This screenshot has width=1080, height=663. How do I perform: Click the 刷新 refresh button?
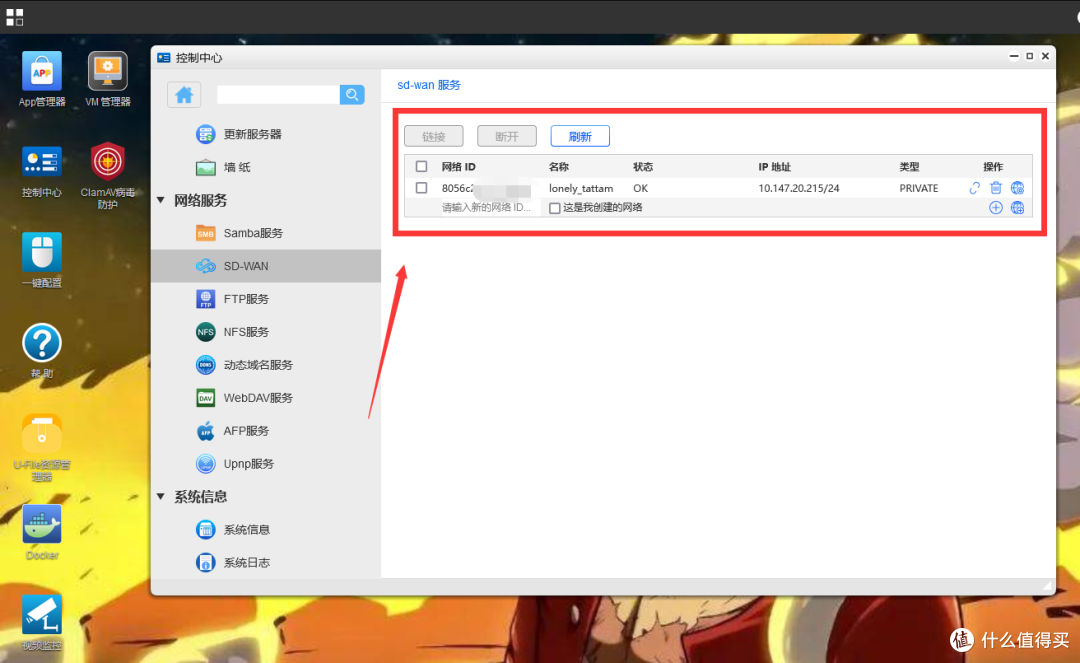point(579,135)
